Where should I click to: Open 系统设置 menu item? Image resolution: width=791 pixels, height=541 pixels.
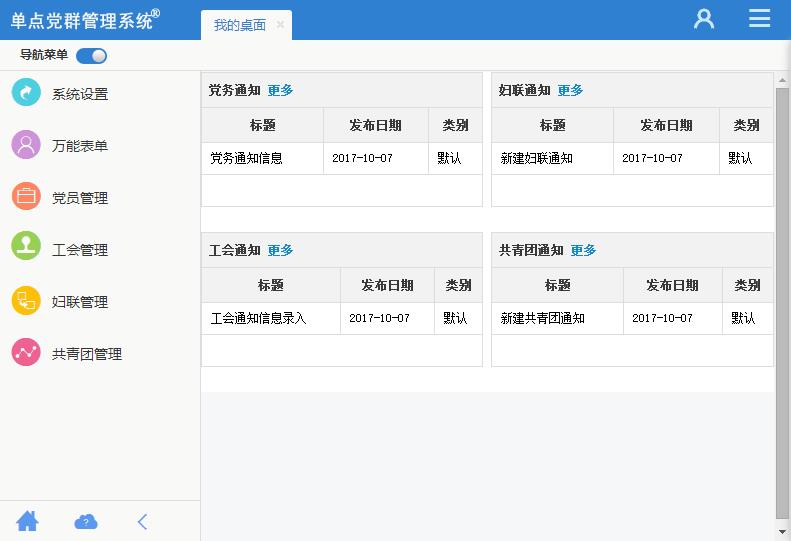click(x=80, y=94)
